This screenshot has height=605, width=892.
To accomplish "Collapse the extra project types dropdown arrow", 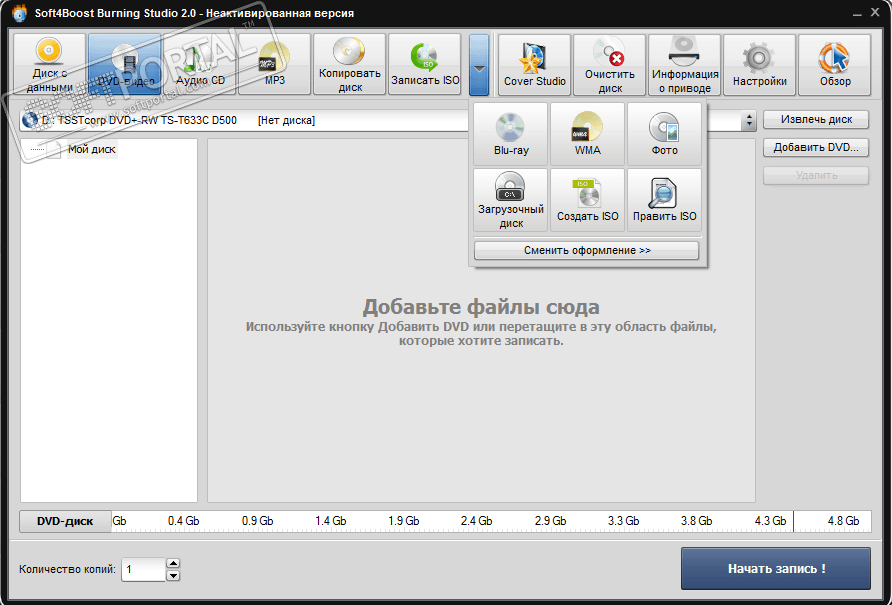I will click(x=479, y=65).
